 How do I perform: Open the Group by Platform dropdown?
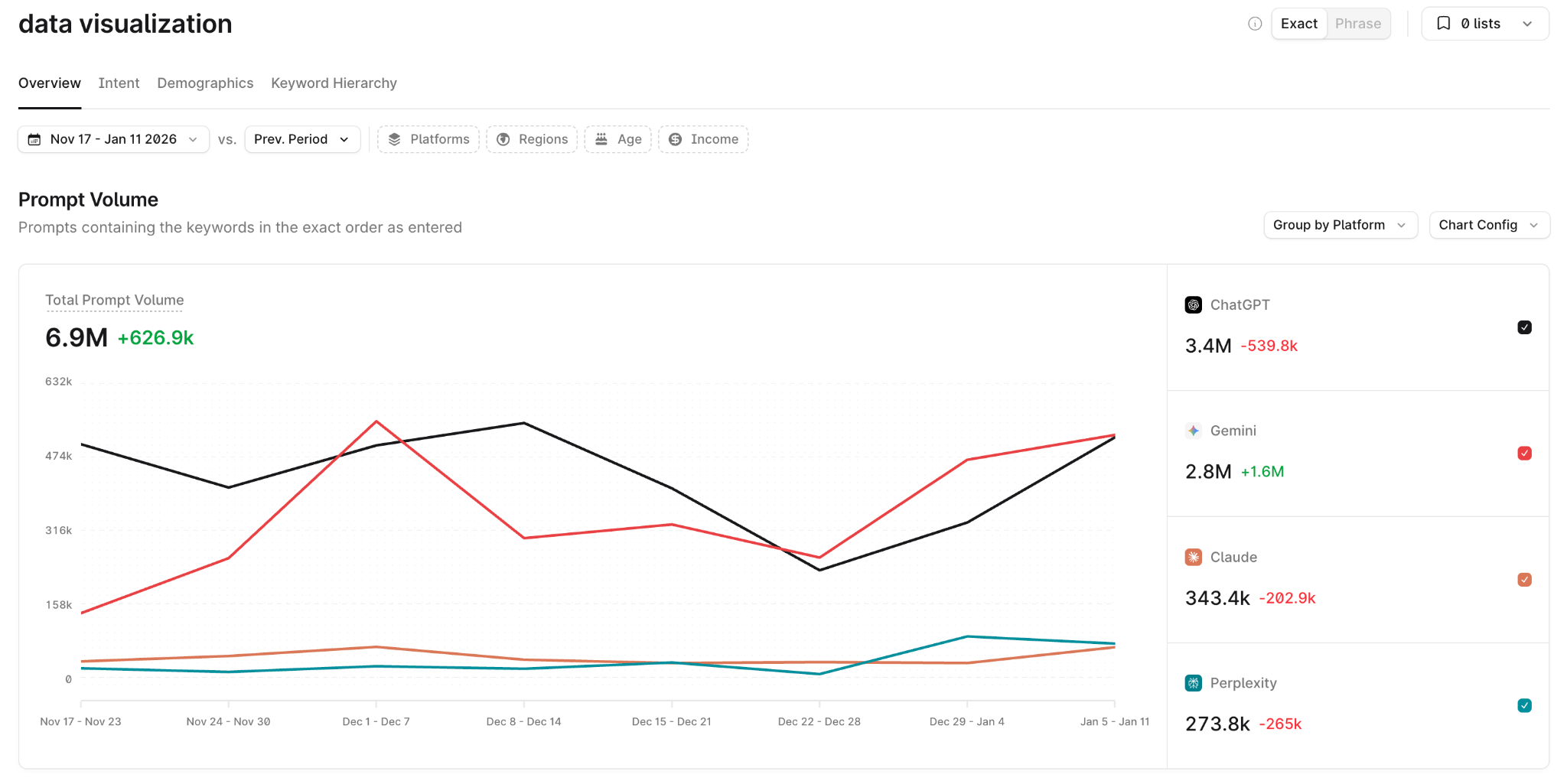coord(1341,225)
